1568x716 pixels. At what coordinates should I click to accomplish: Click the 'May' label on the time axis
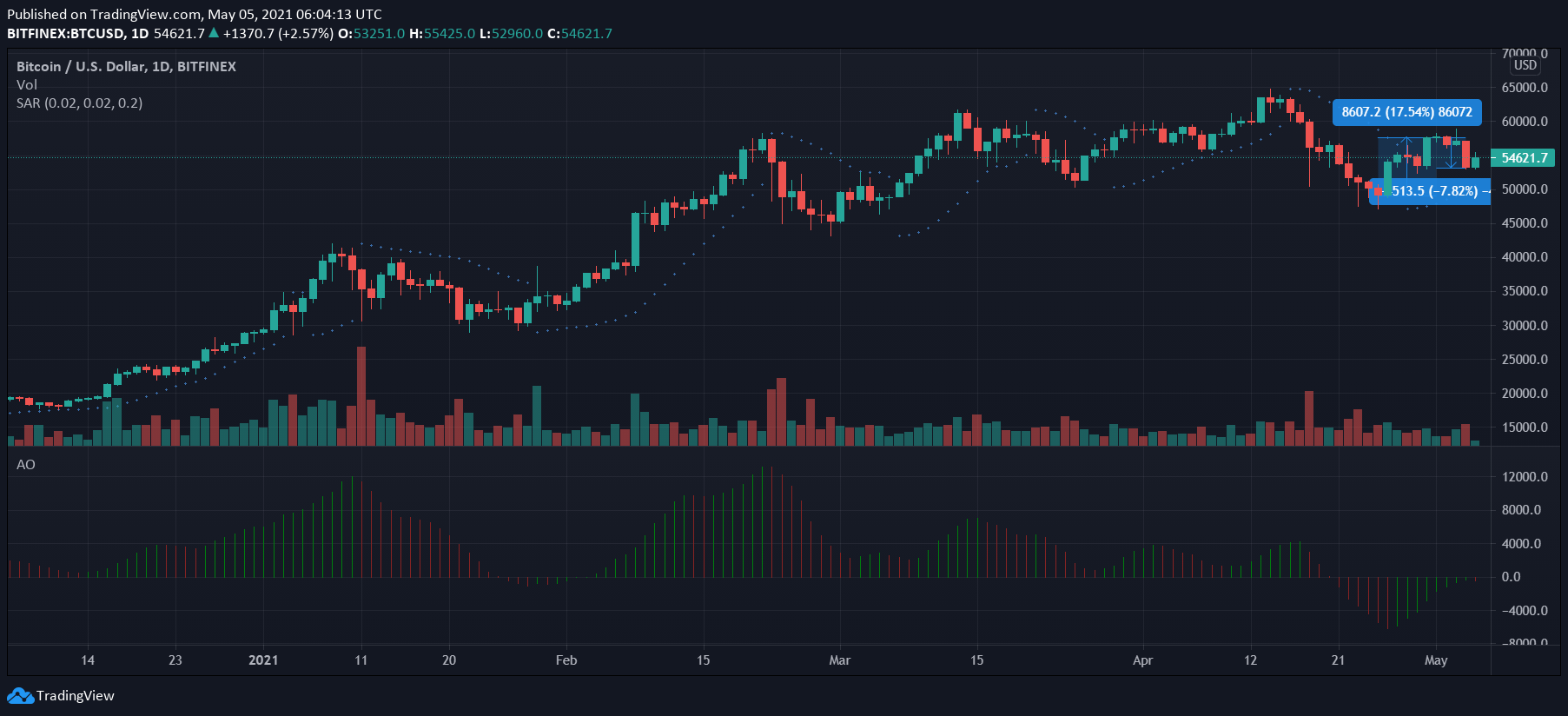click(1436, 660)
